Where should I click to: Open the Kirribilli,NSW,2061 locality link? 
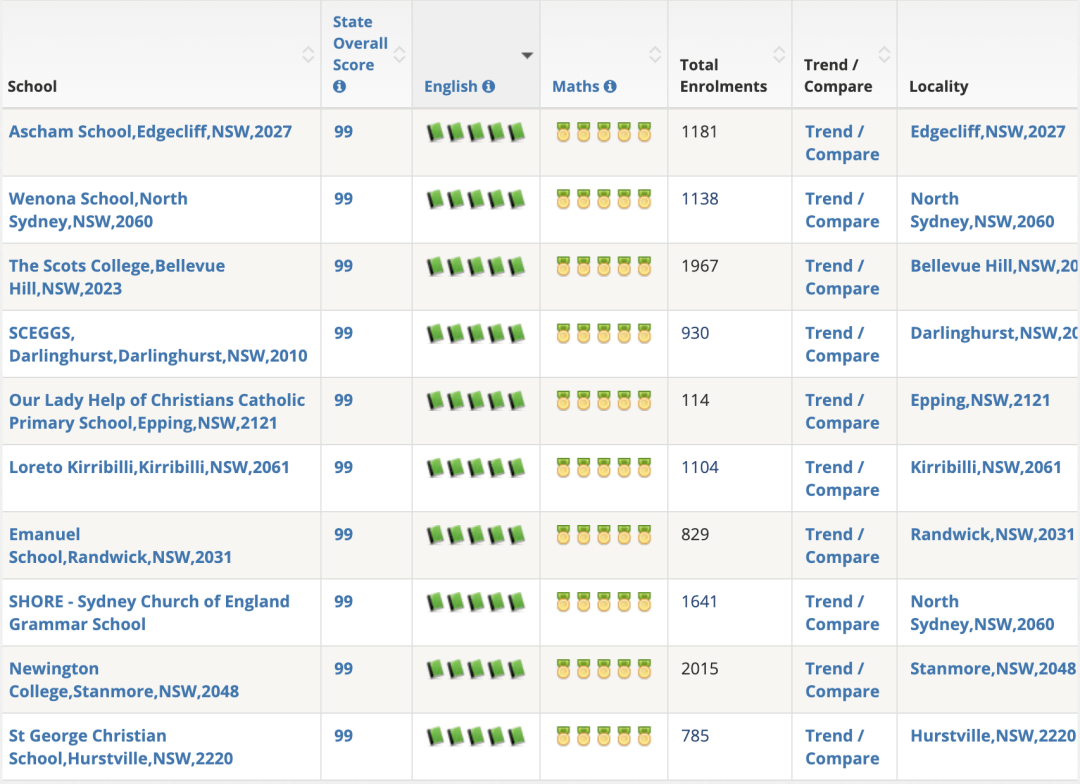click(x=986, y=467)
